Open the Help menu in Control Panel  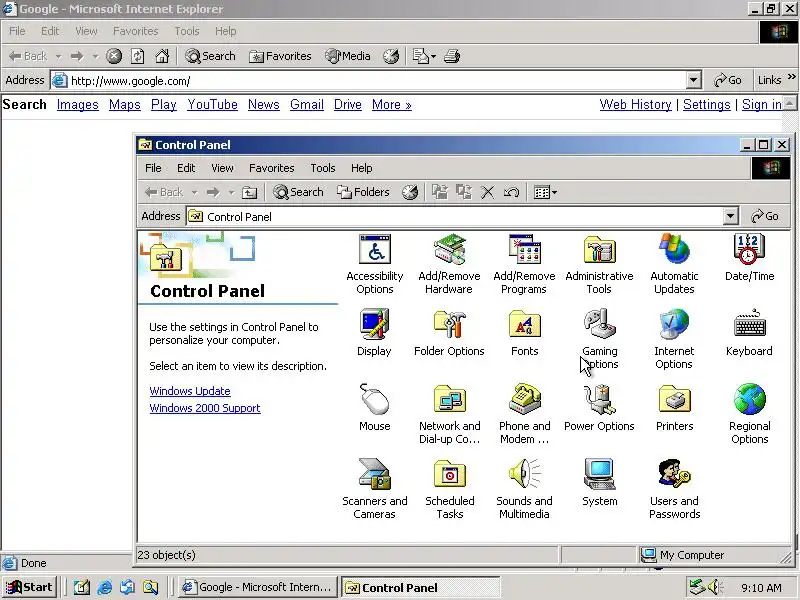[x=362, y=168]
